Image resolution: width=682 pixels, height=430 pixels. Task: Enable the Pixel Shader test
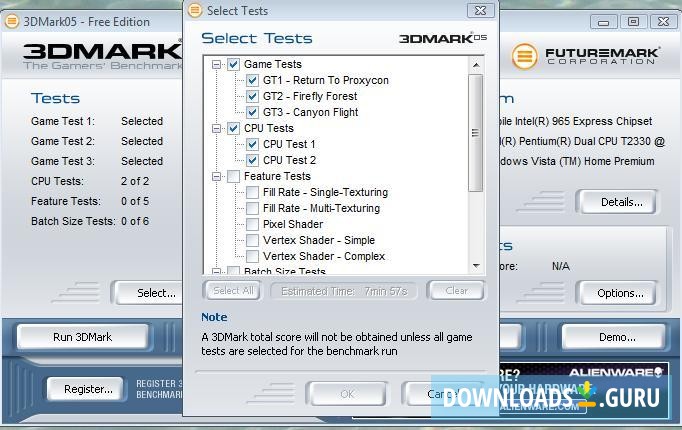[252, 224]
